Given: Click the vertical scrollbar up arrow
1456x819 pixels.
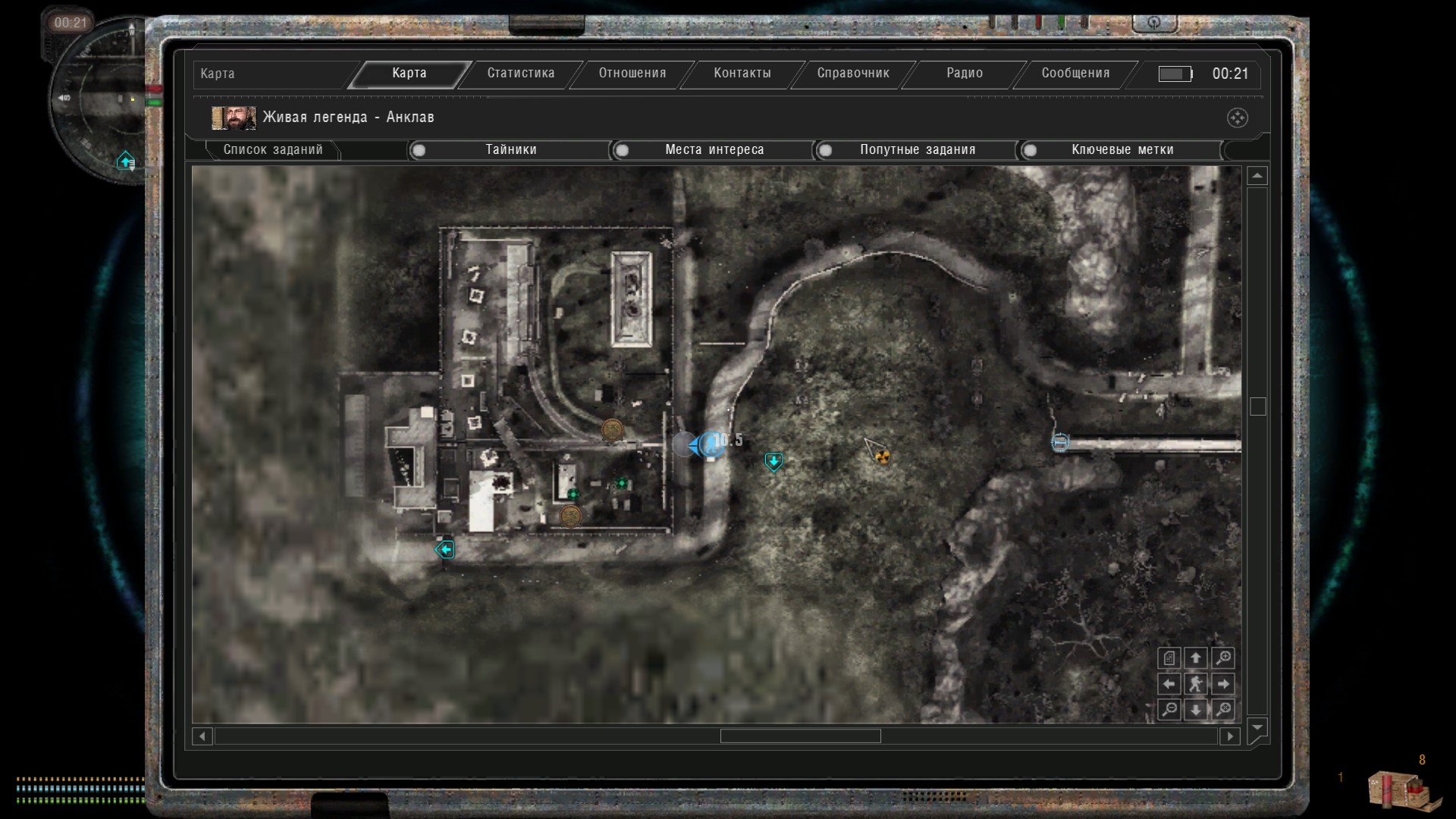Looking at the screenshot, I should point(1257,176).
